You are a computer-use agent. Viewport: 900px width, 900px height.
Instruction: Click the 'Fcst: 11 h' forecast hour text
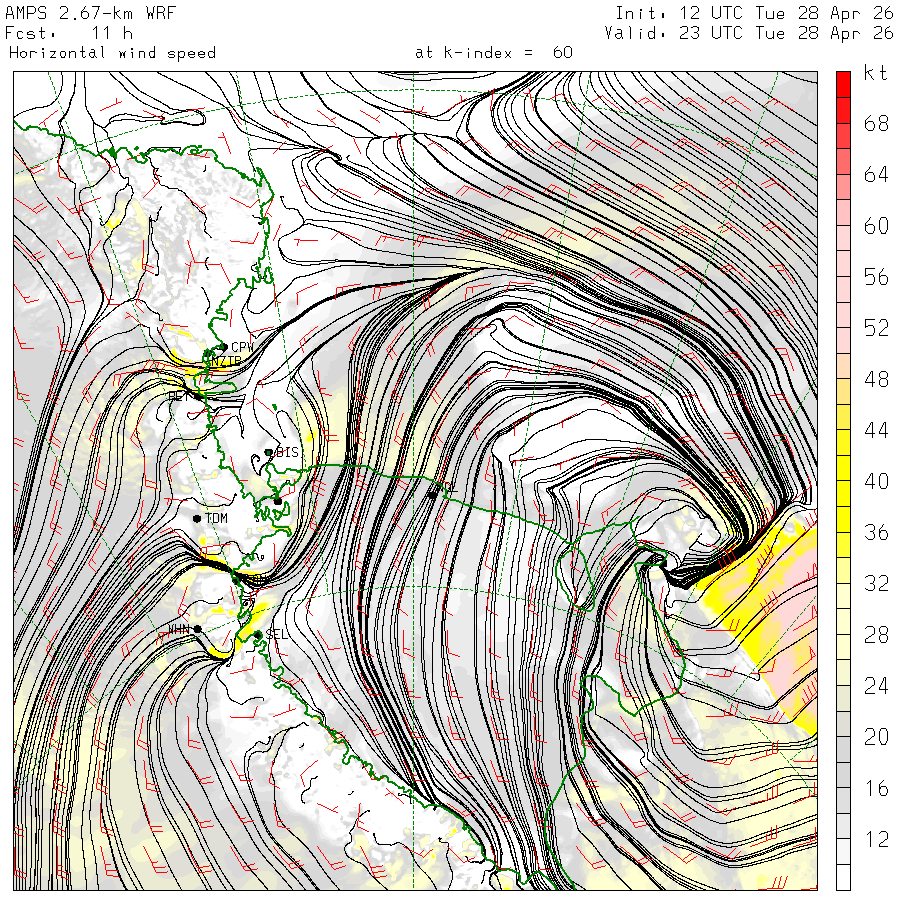coord(69,33)
